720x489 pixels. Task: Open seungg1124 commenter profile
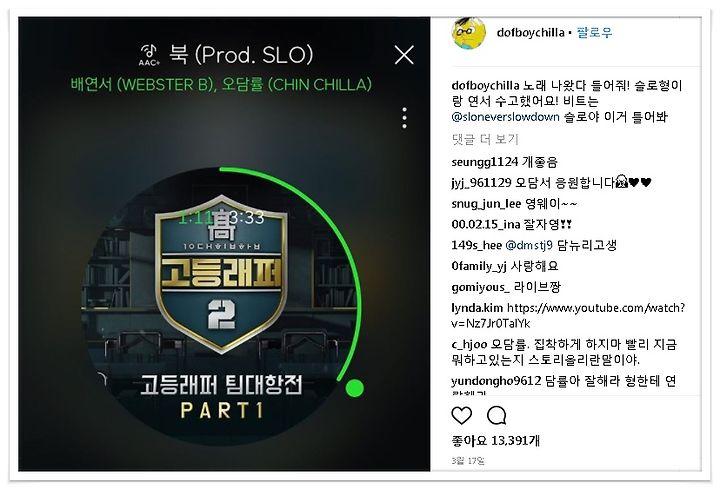(x=484, y=162)
